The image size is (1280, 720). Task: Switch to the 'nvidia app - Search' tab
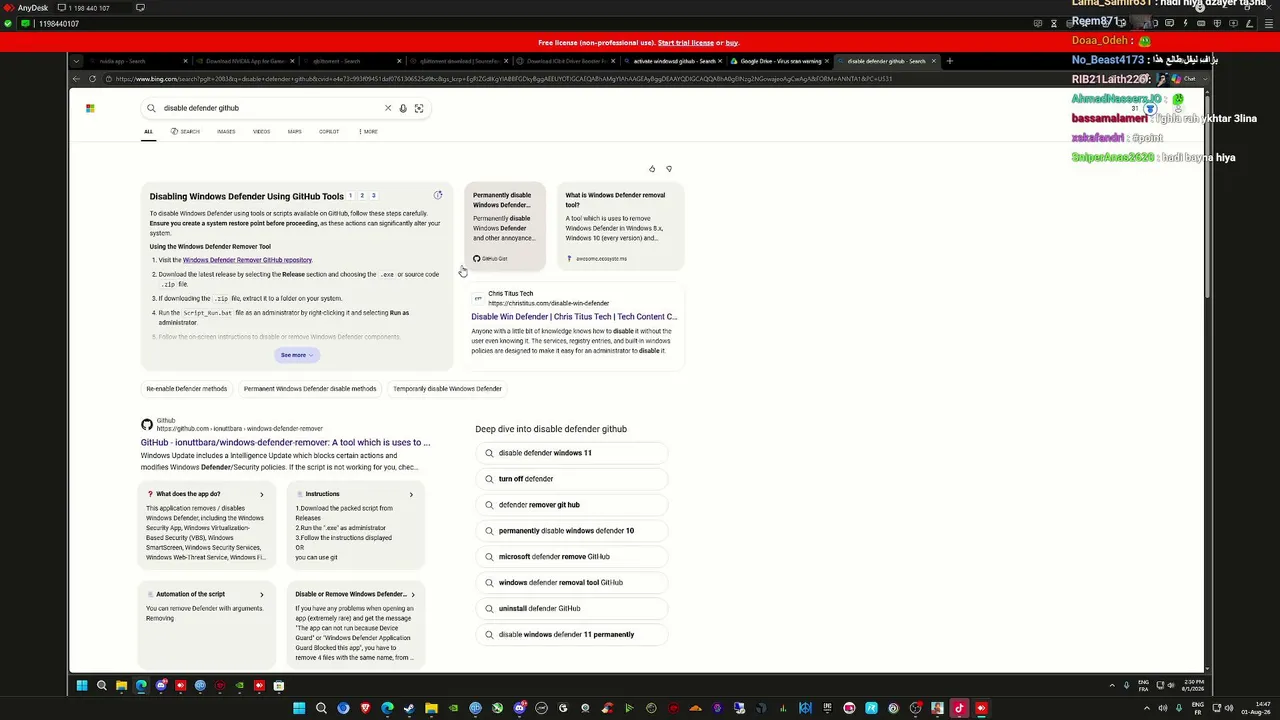[135, 61]
